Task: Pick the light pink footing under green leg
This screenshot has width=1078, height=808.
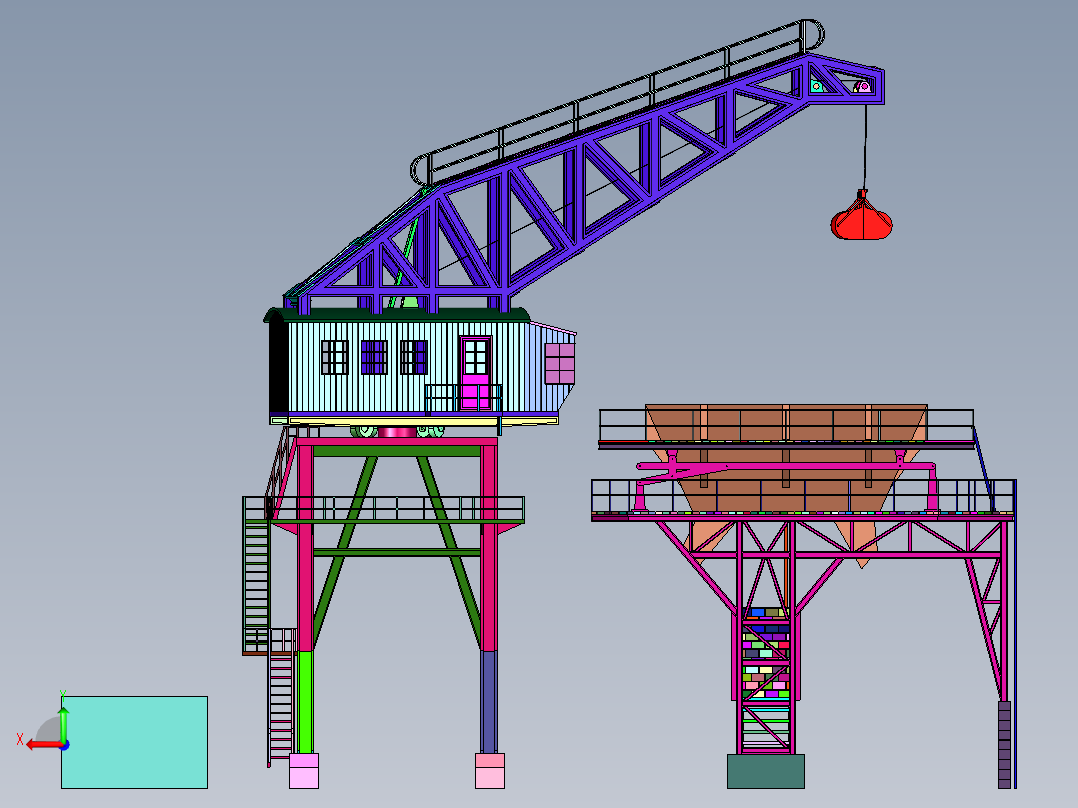Action: click(304, 771)
